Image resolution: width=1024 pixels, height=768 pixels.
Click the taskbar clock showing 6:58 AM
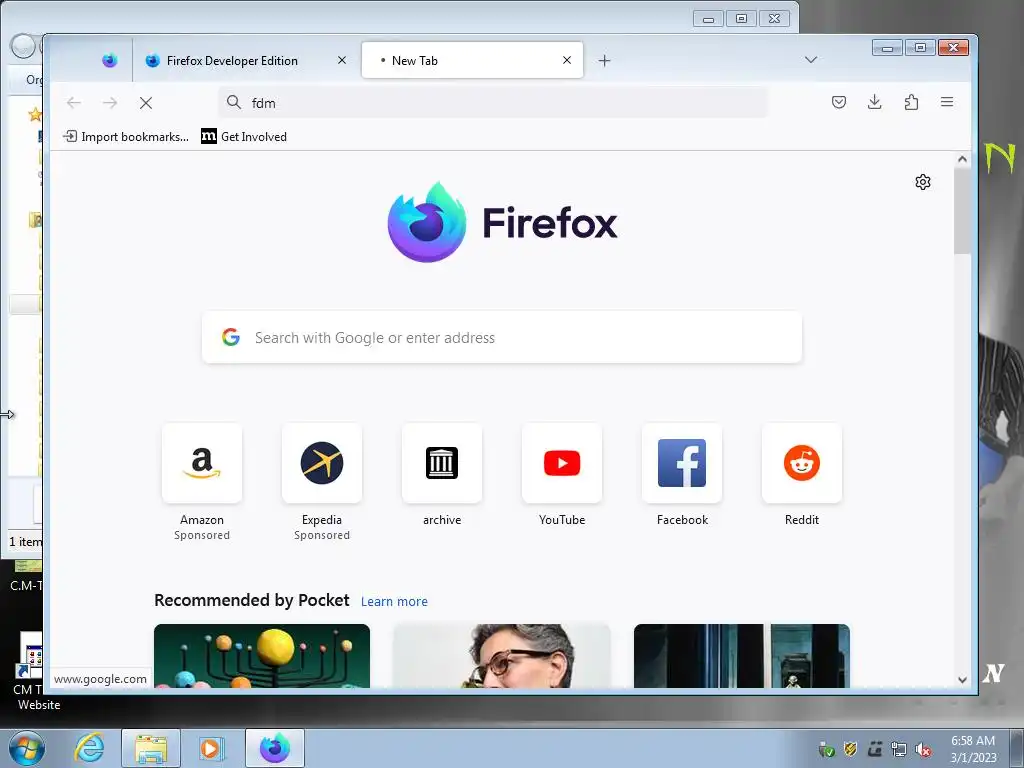[973, 749]
